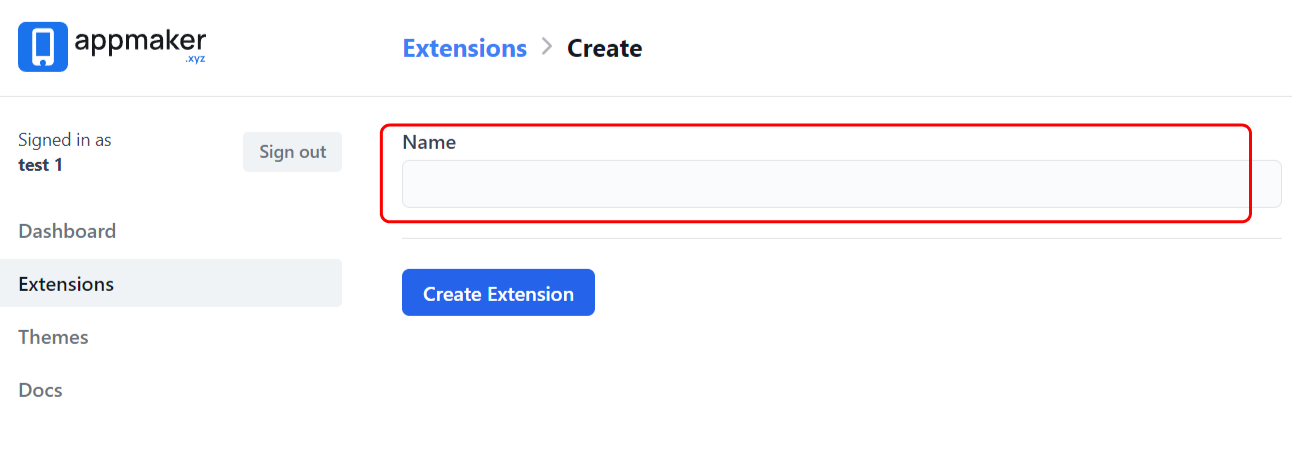Screen dimensions: 1292x465
Task: Open the Docs sidebar item
Action: (41, 390)
